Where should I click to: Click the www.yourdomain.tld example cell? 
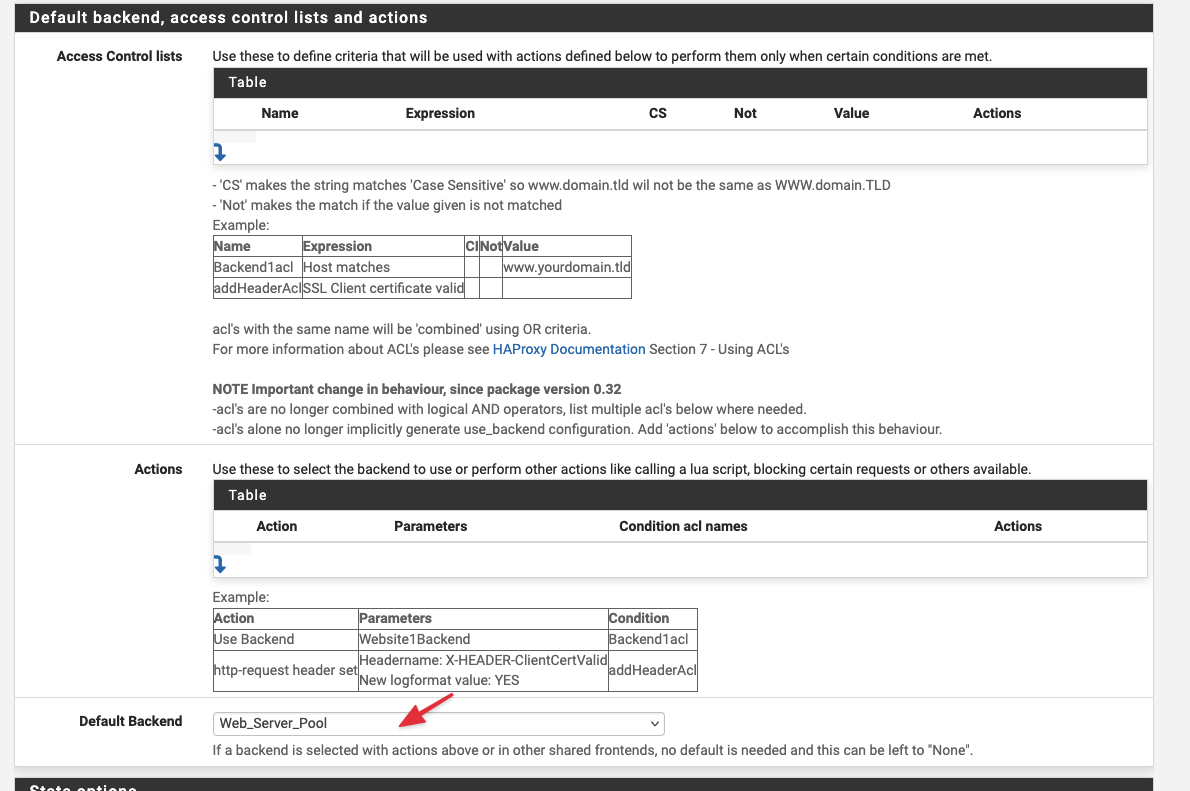(x=567, y=267)
